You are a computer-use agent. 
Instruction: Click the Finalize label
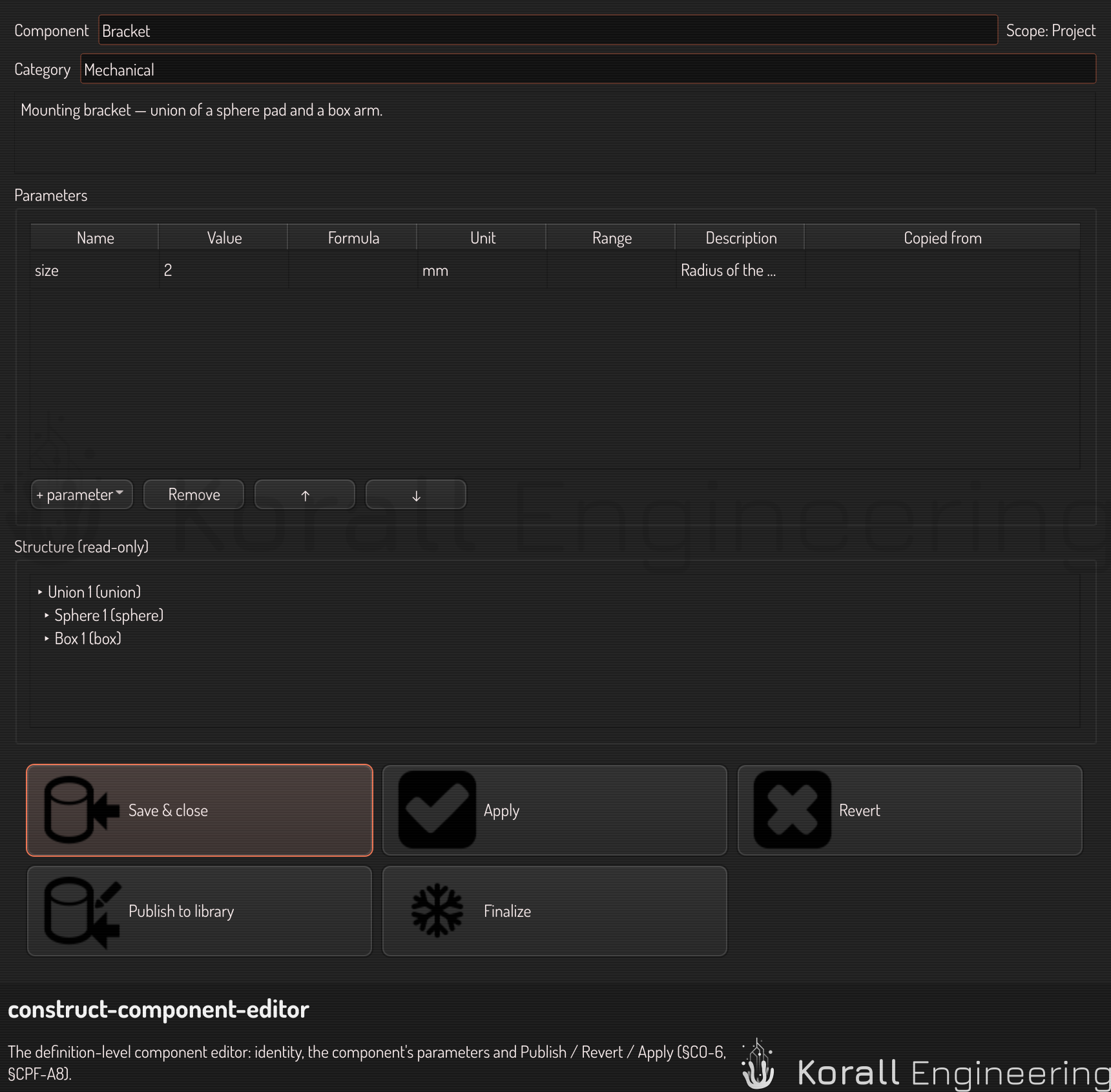click(x=507, y=911)
